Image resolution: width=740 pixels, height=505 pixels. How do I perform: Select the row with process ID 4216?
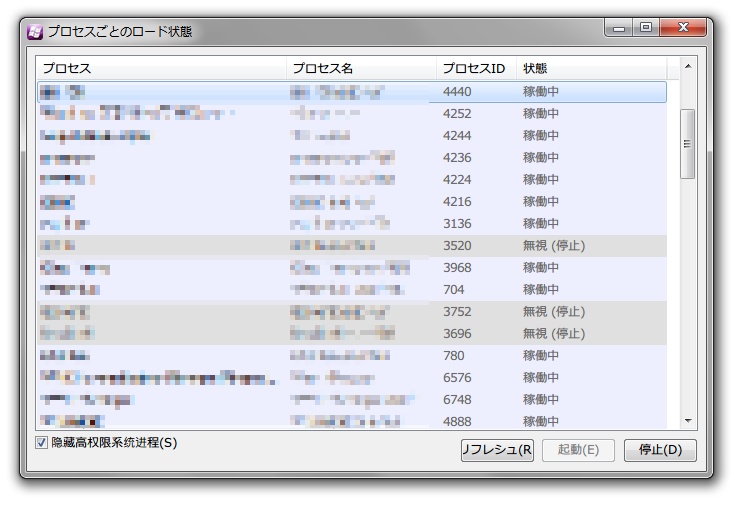[x=352, y=202]
